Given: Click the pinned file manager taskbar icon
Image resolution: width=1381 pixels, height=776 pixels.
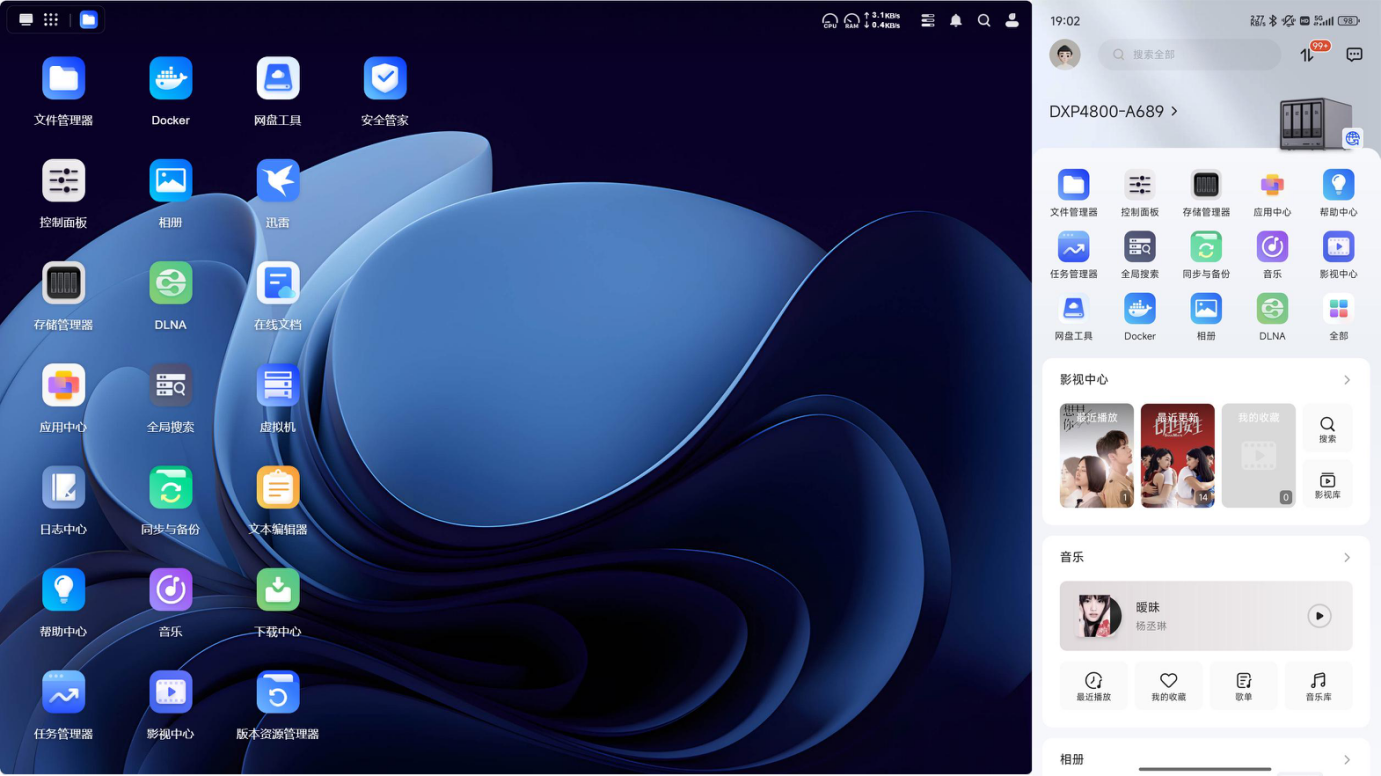Looking at the screenshot, I should click(x=88, y=20).
